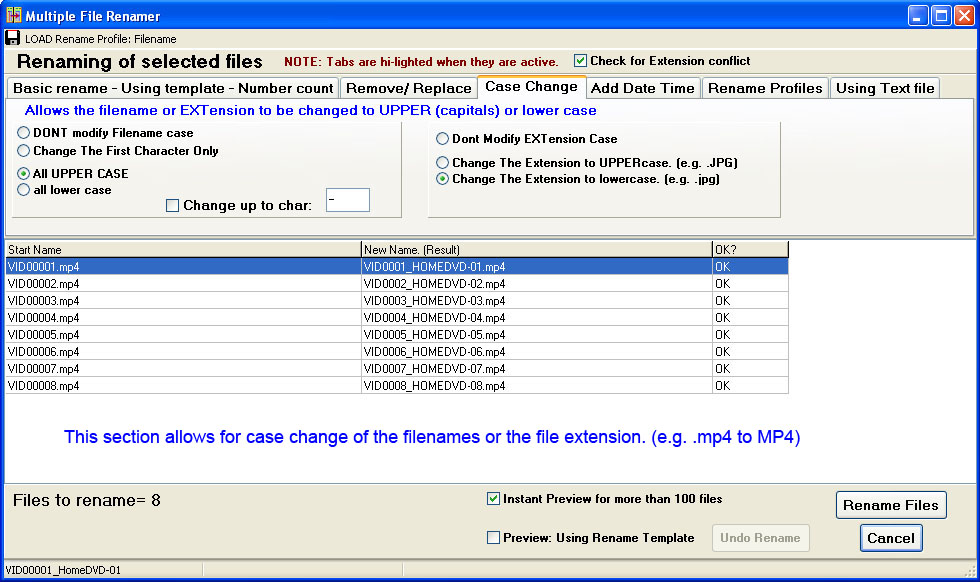Click the save disk icon for rename profile
The width and height of the screenshot is (980, 582).
click(x=12, y=38)
